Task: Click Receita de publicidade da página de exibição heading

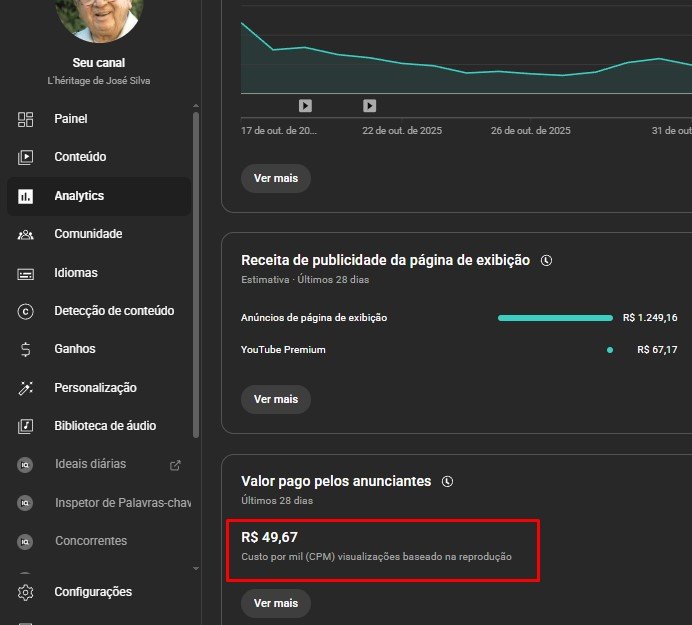Action: tap(385, 260)
